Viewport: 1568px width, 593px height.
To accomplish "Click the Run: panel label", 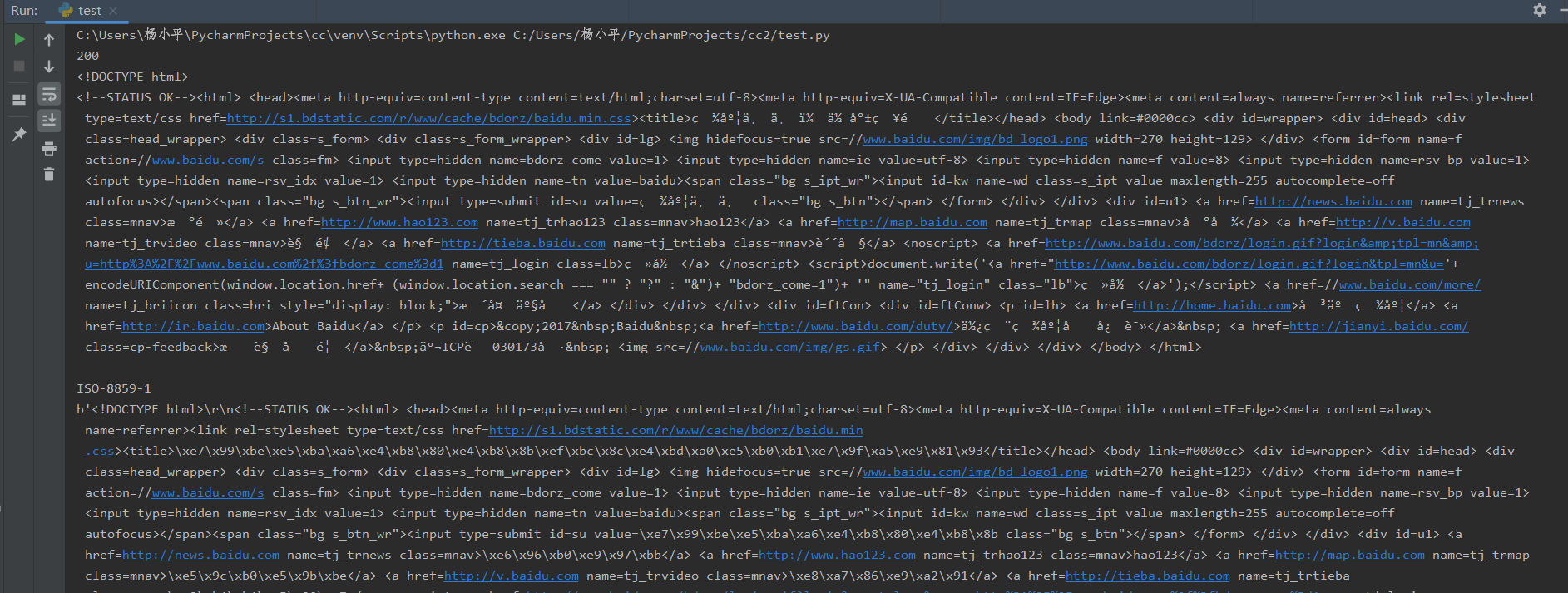I will coord(24,11).
